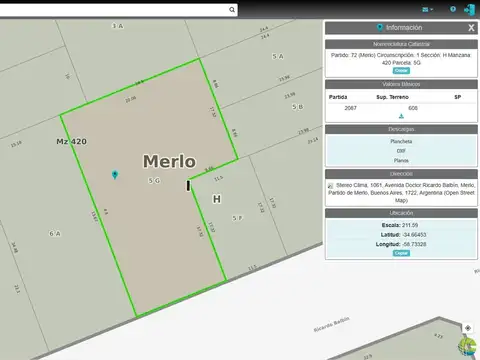Screen dimensions: 480x360
Task: Open the help question mark icon
Action: coord(453,9)
